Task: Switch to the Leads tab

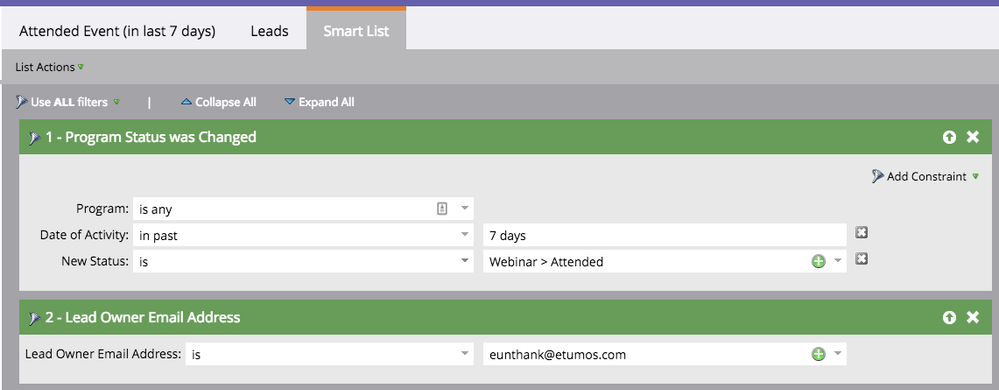Action: [x=269, y=31]
